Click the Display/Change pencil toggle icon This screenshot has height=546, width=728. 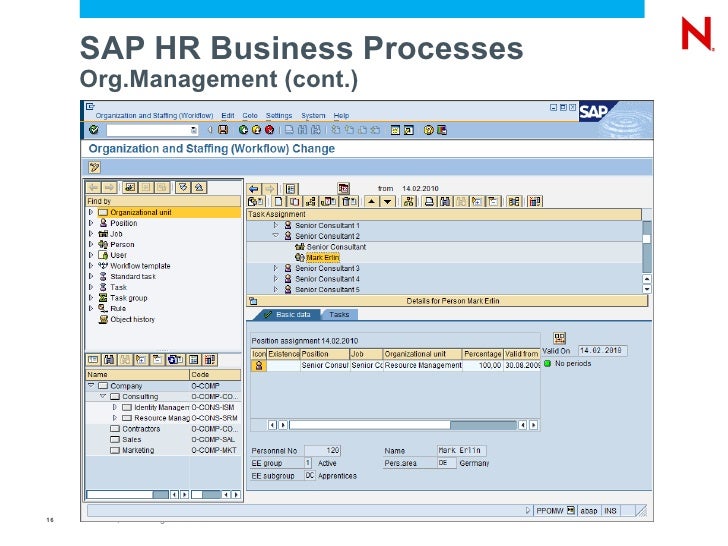[x=94, y=168]
